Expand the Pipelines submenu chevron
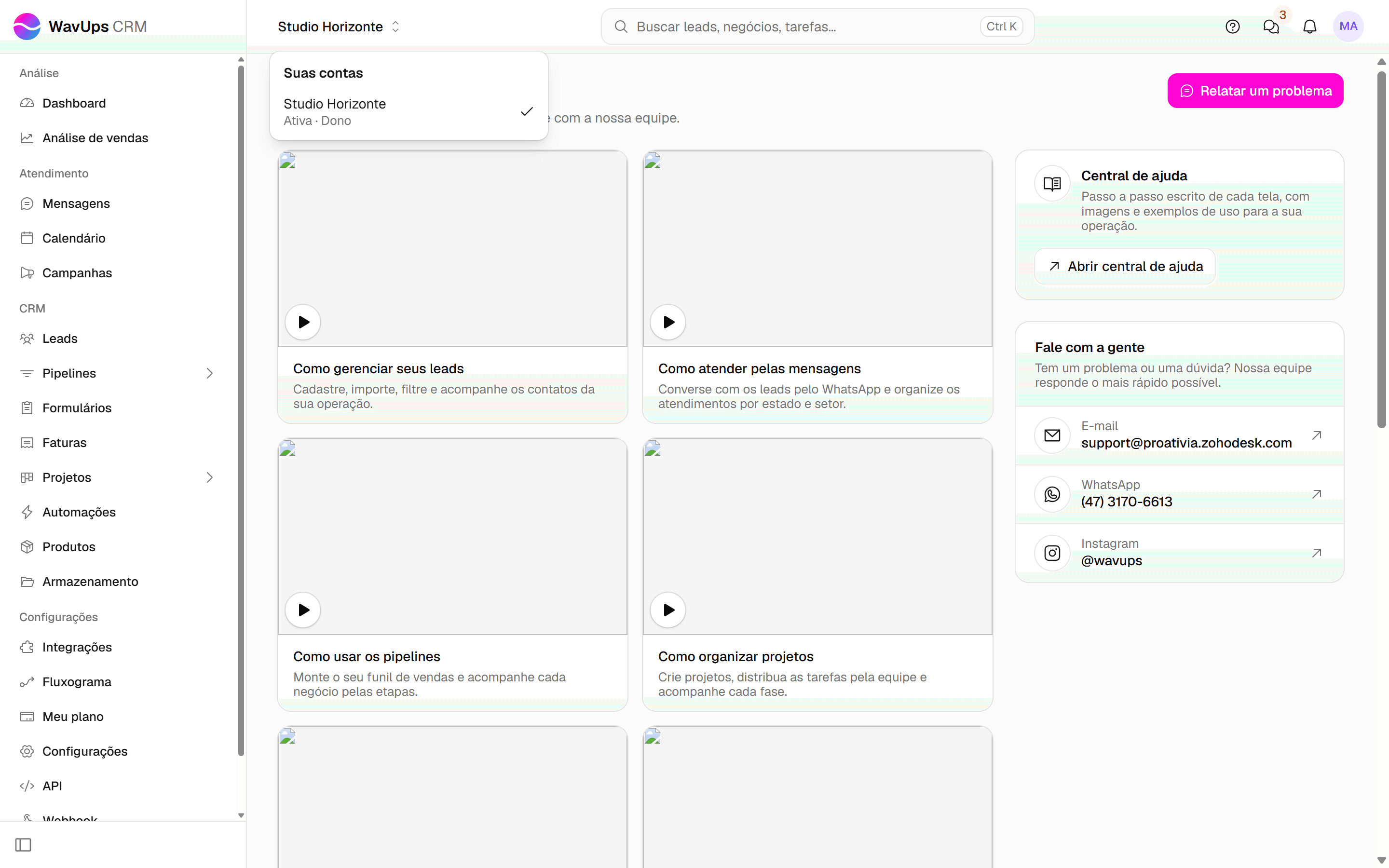The height and width of the screenshot is (868, 1389). click(209, 373)
